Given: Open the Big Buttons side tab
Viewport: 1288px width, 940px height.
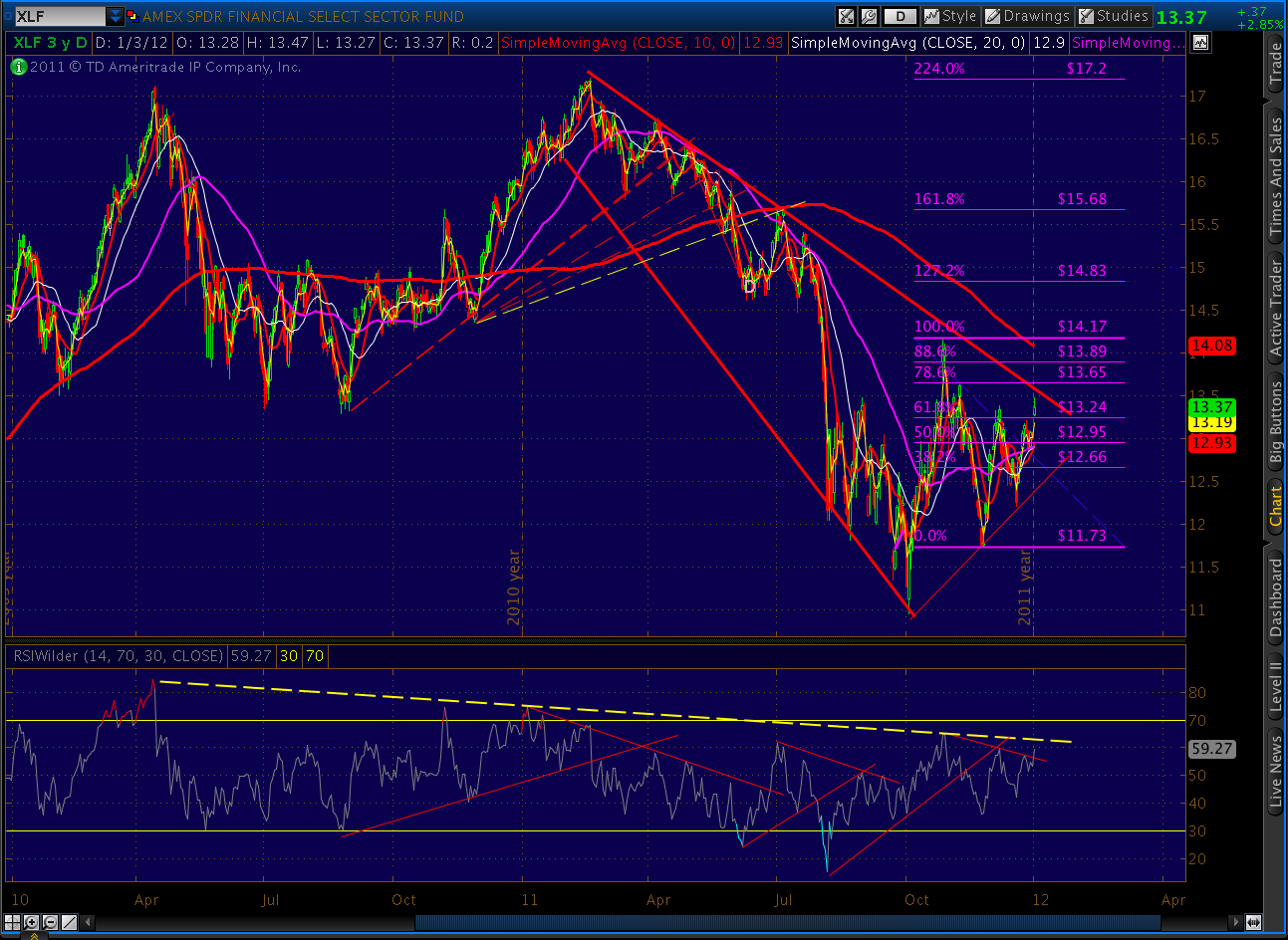Looking at the screenshot, I should [1275, 423].
